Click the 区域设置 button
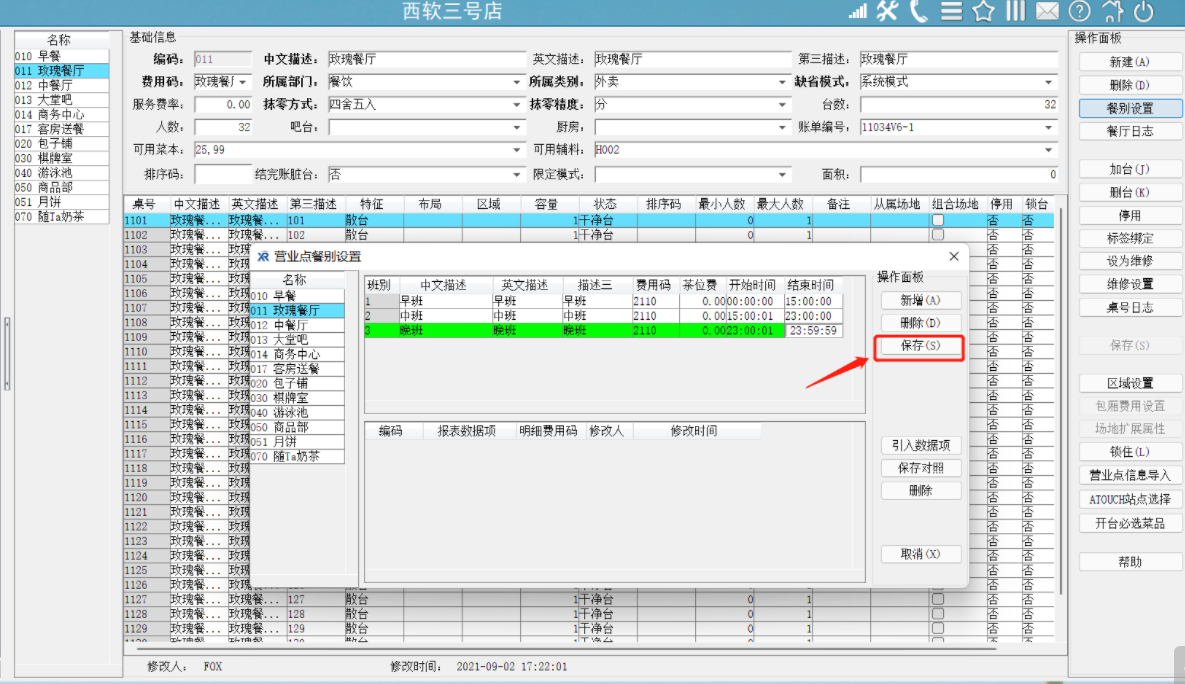This screenshot has height=684, width=1185. coord(1129,383)
